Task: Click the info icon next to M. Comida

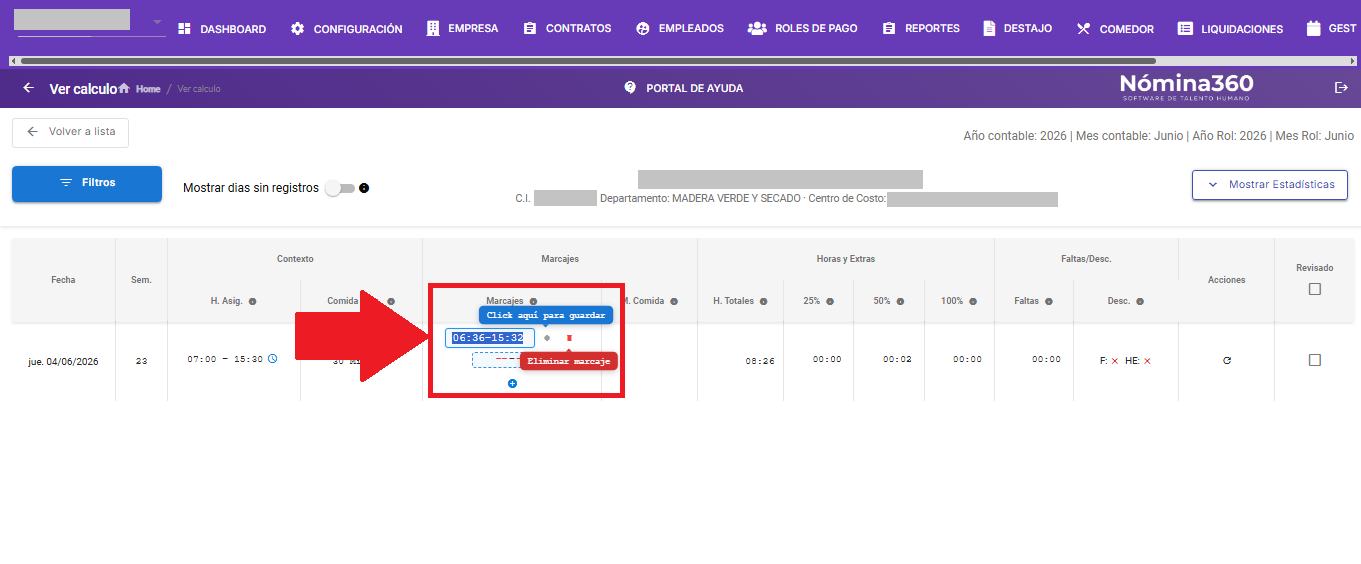Action: tap(674, 301)
